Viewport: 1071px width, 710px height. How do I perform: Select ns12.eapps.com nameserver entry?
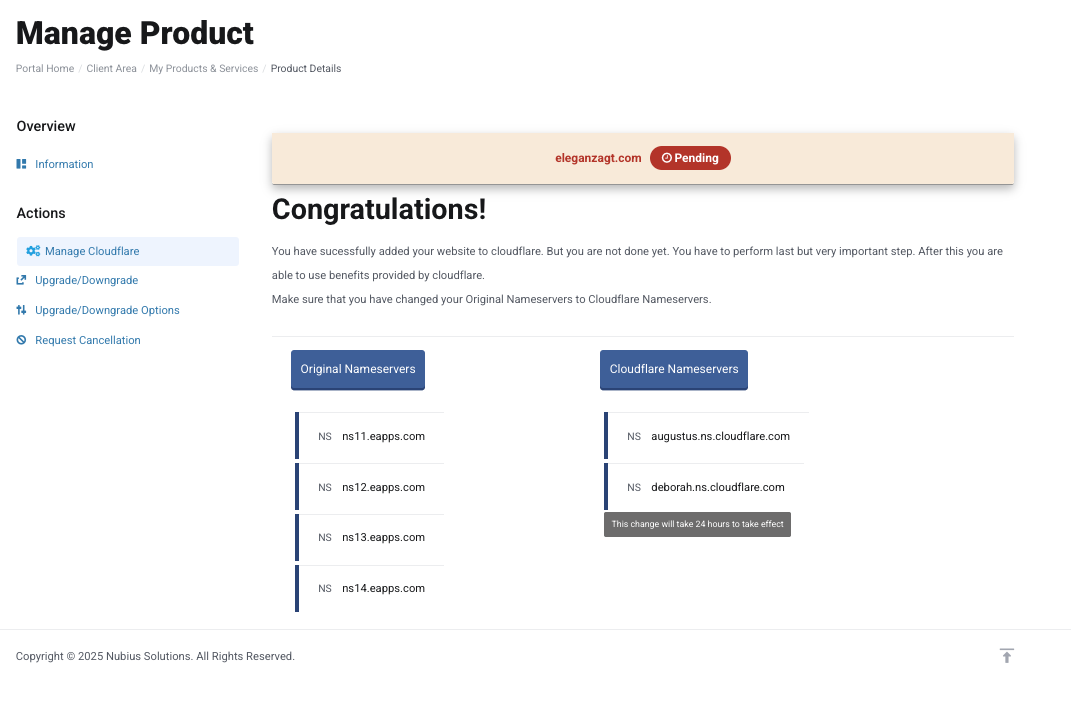coord(370,487)
